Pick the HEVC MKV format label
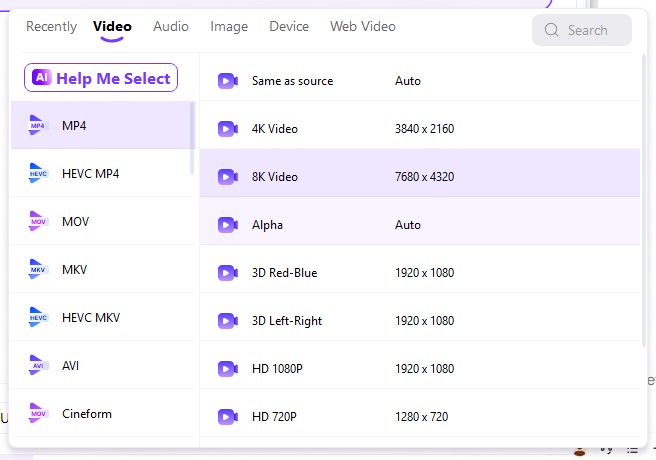The height and width of the screenshot is (460, 656). coord(91,318)
